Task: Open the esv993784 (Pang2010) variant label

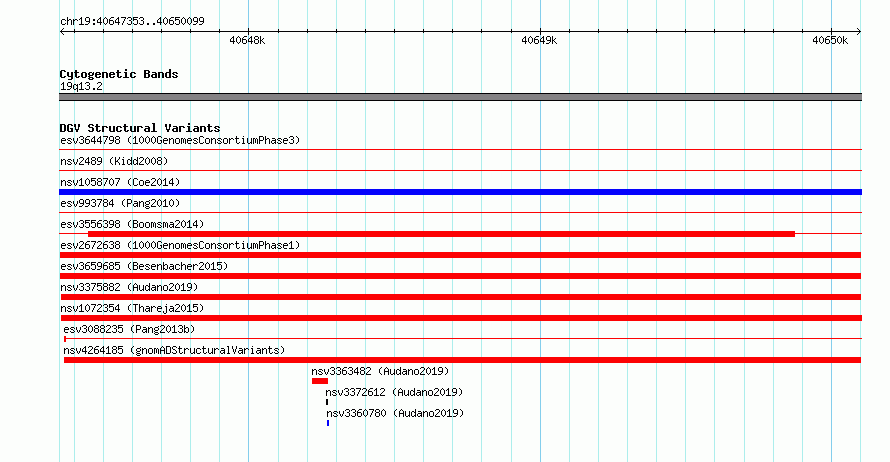Action: (120, 203)
